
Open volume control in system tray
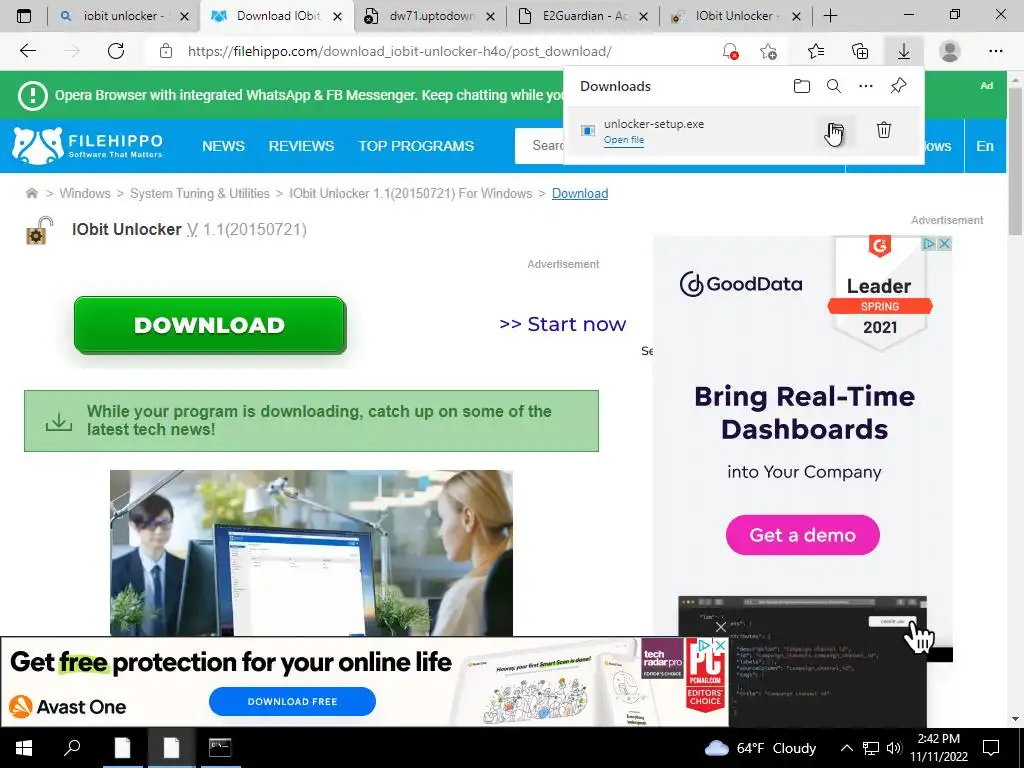click(x=894, y=748)
